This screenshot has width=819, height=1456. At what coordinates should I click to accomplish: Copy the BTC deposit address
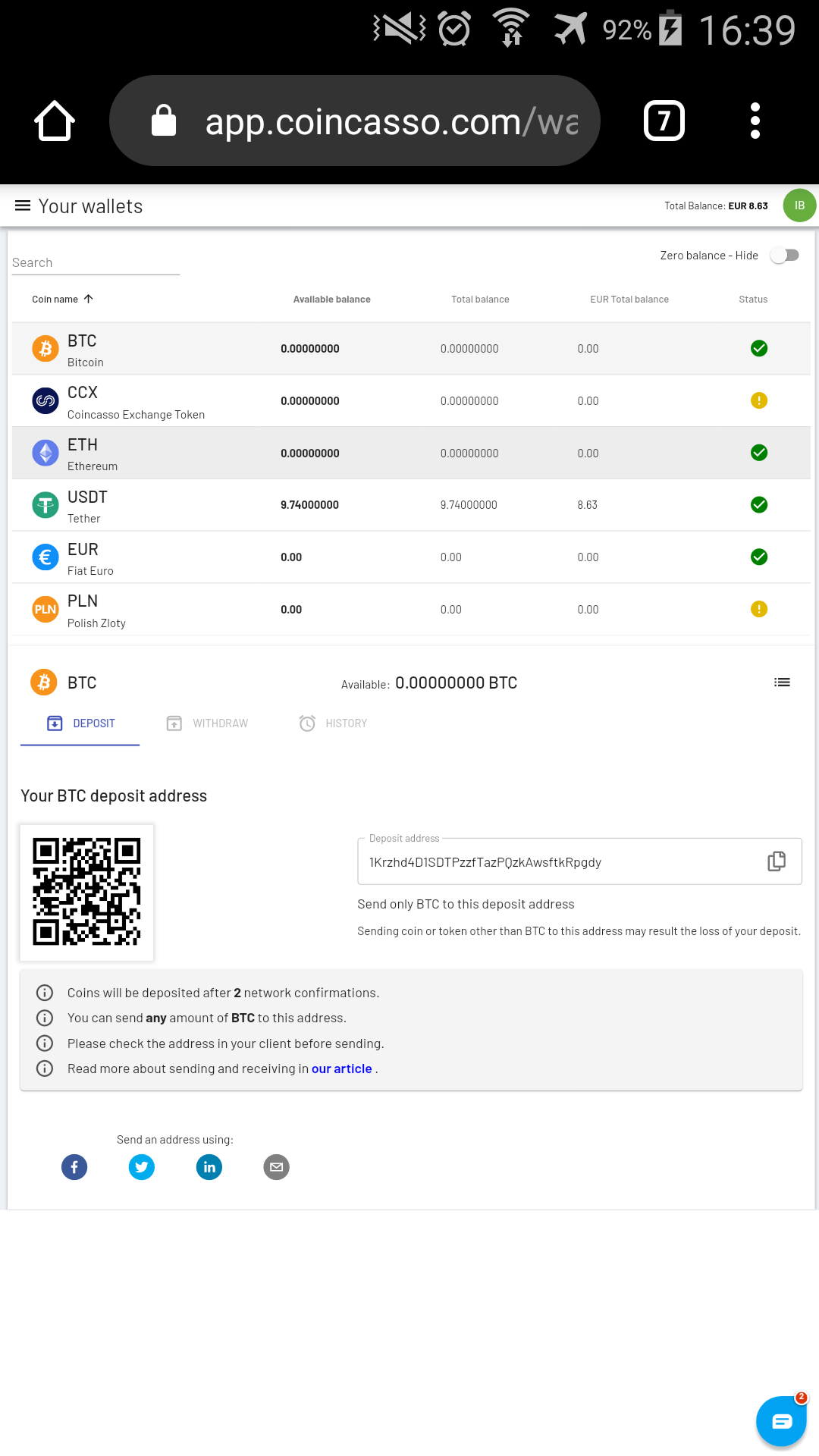coord(777,861)
